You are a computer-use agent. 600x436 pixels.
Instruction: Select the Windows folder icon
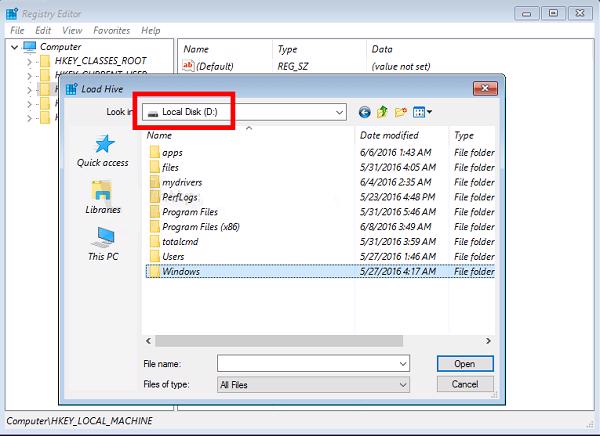pos(155,271)
